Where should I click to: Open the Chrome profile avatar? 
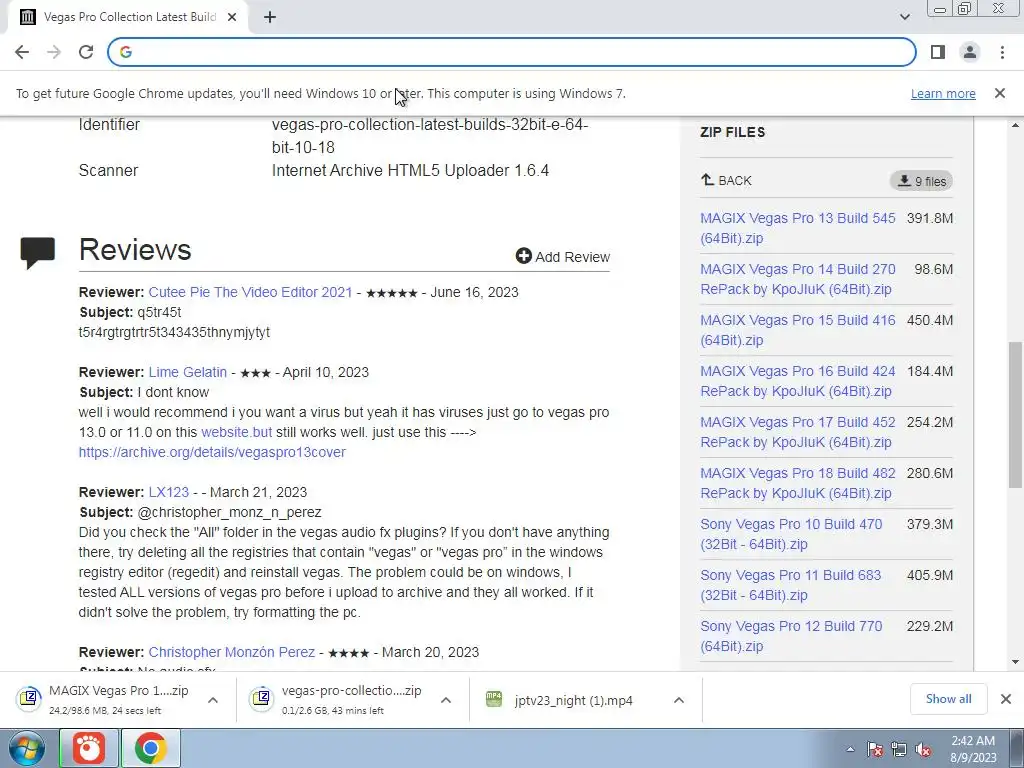click(970, 52)
